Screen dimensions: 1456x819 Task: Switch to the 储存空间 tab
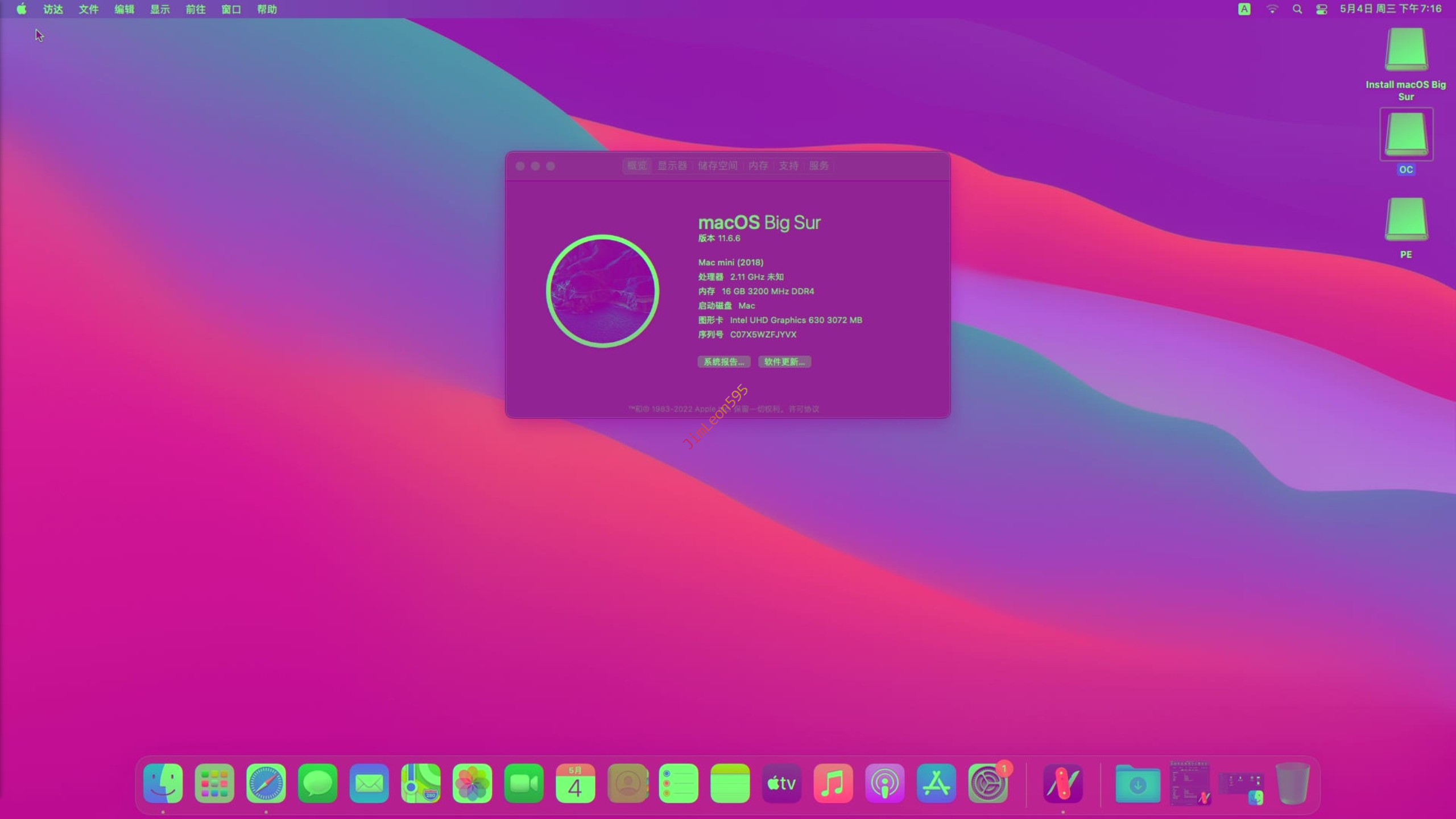click(718, 166)
